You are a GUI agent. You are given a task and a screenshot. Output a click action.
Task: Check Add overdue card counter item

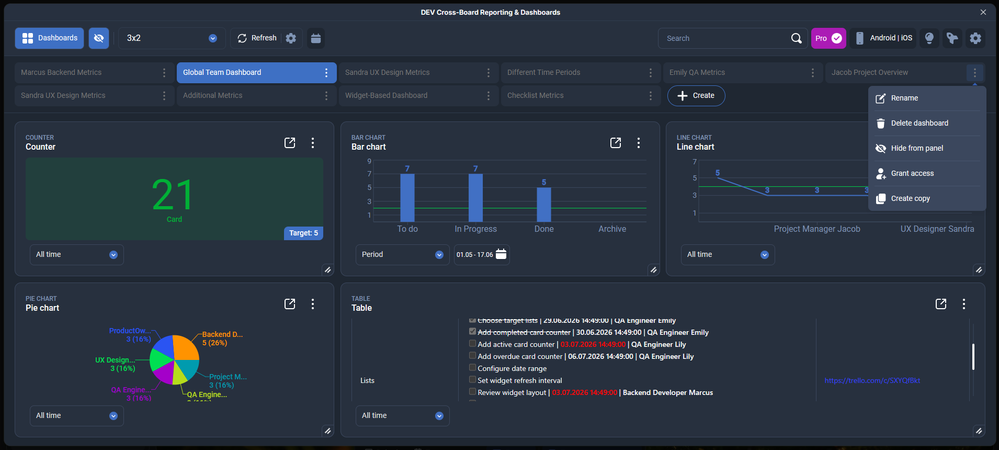tap(472, 356)
